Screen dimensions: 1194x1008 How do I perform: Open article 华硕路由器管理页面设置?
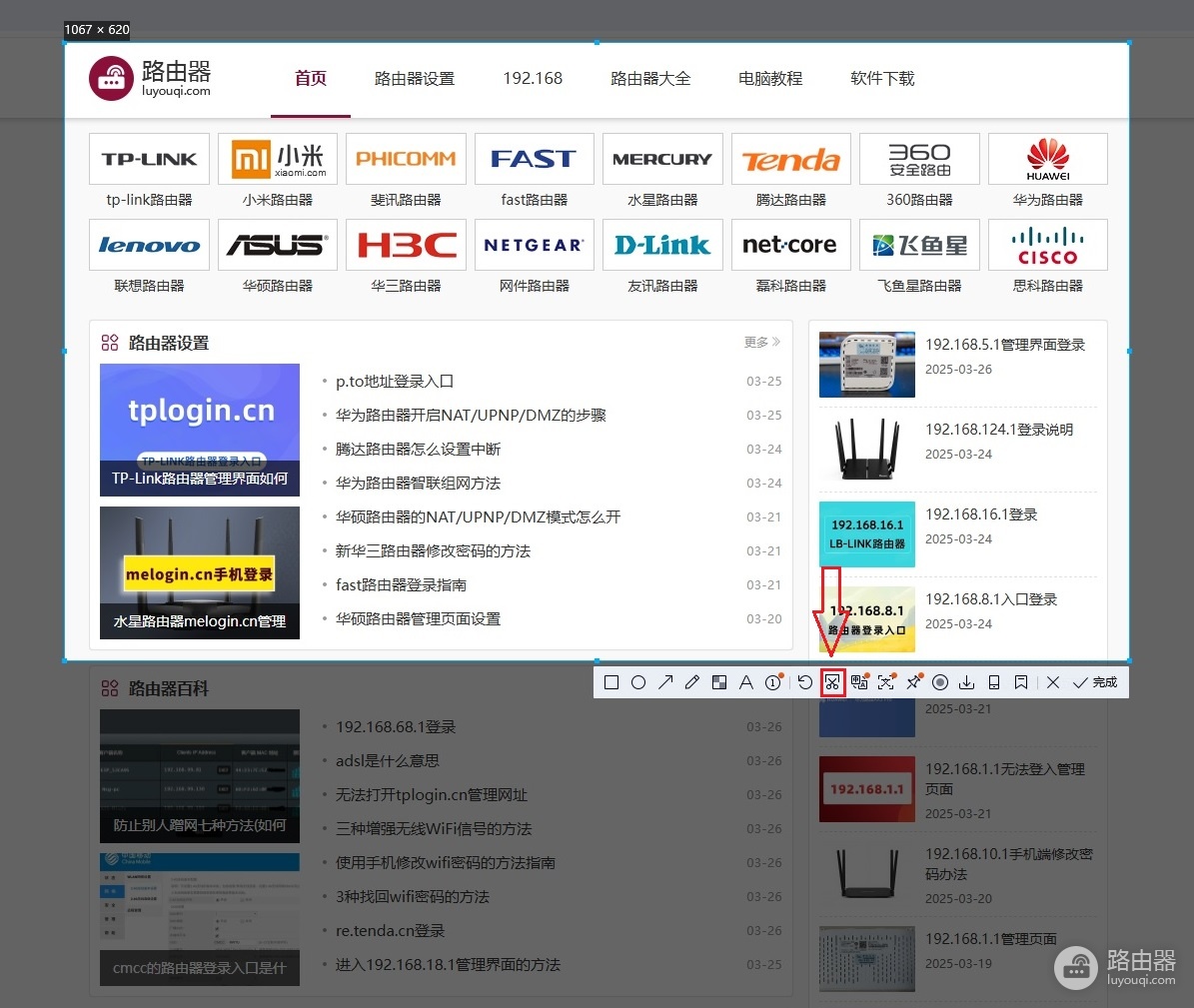418,619
